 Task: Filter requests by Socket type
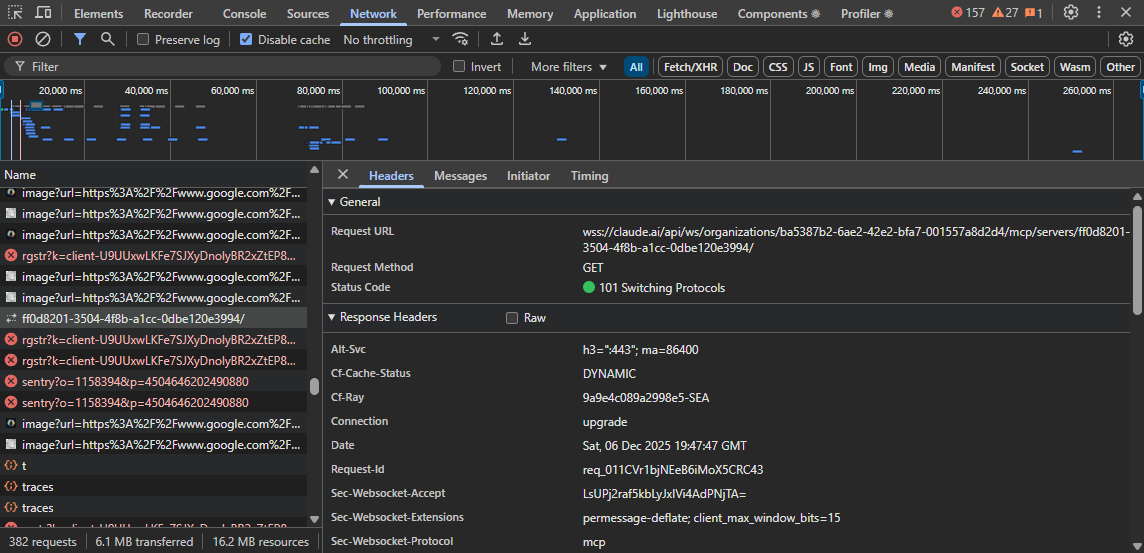coord(1027,67)
